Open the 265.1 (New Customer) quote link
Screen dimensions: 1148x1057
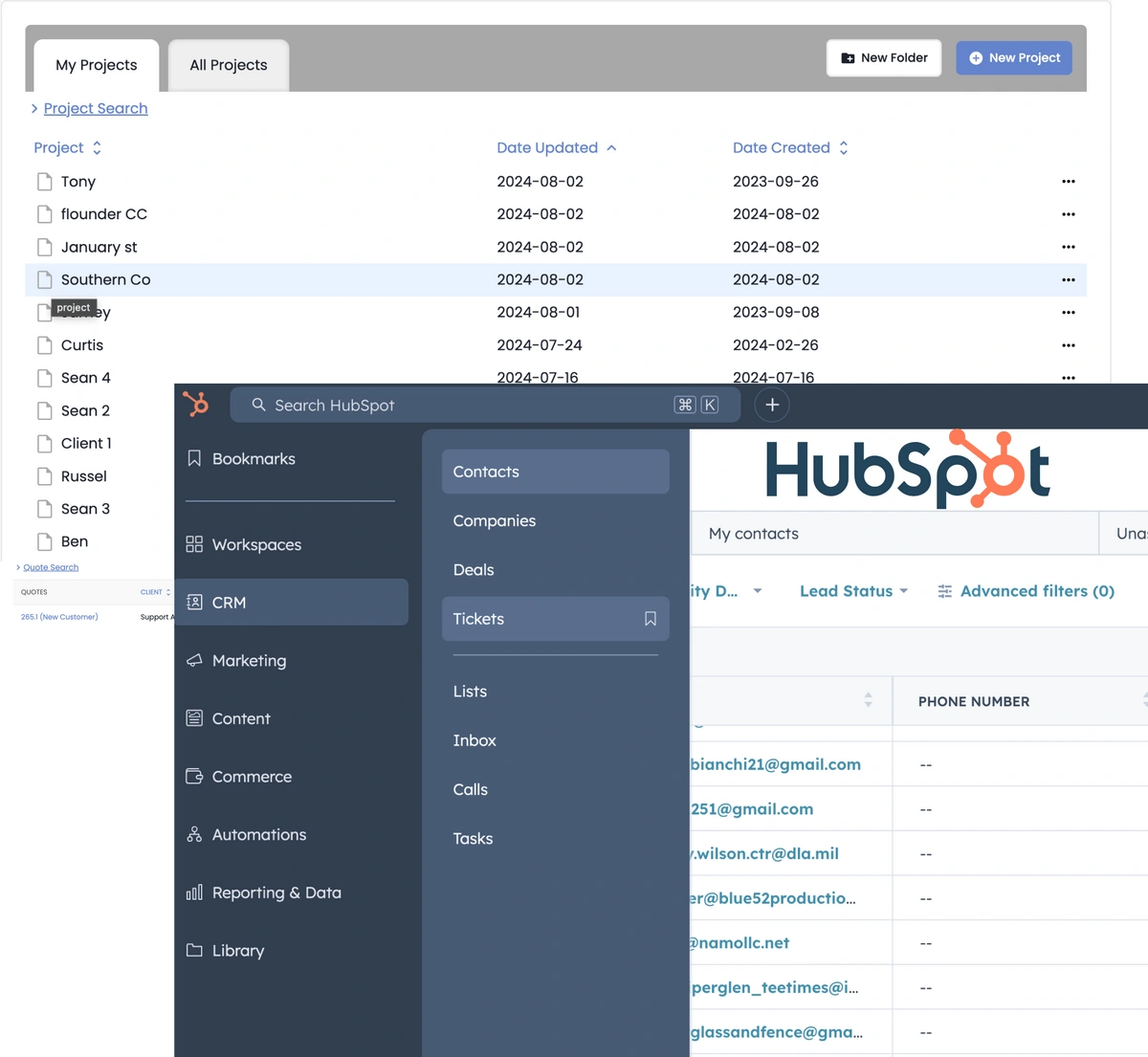pos(59,617)
